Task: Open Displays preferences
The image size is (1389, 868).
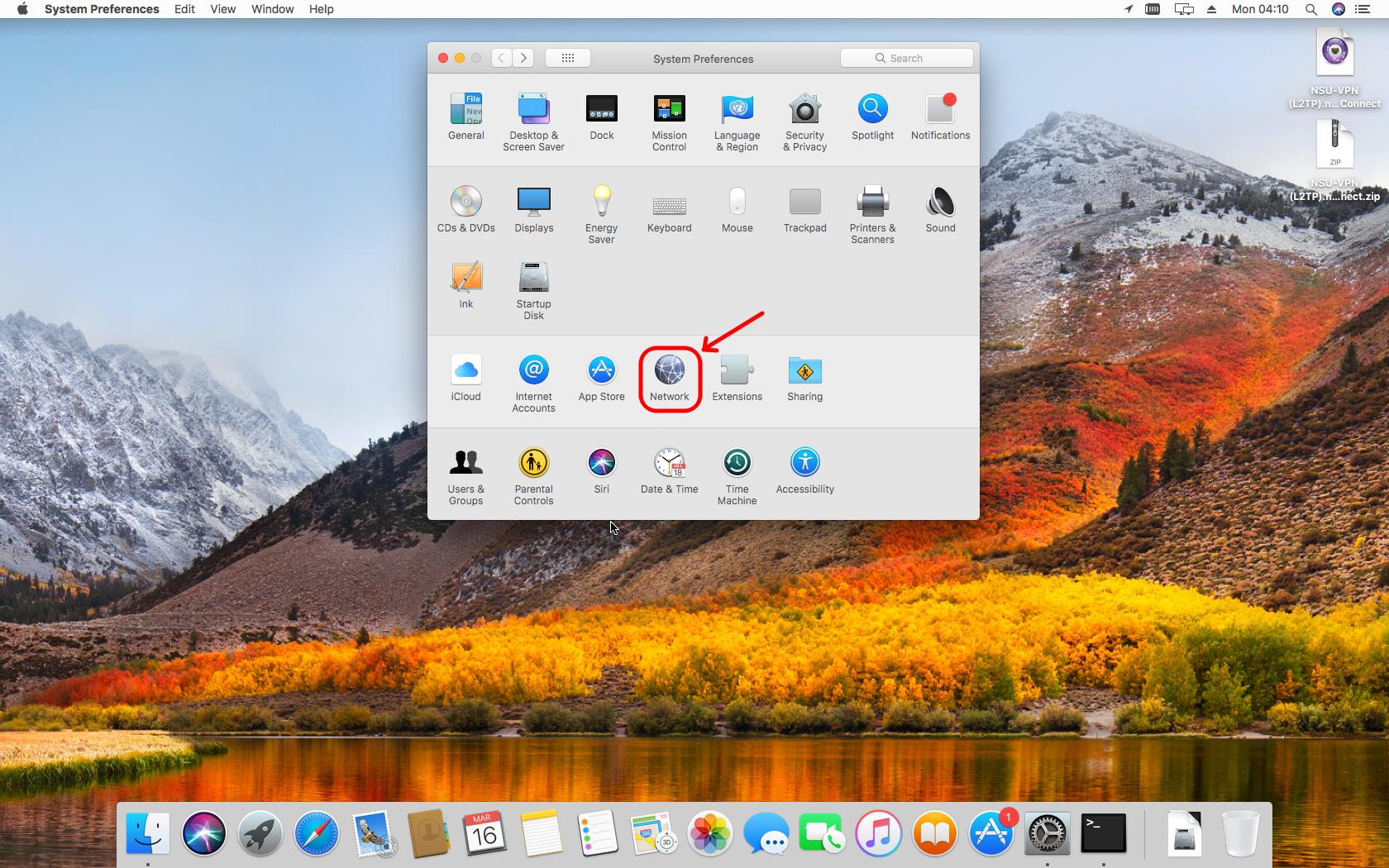Action: click(x=533, y=209)
